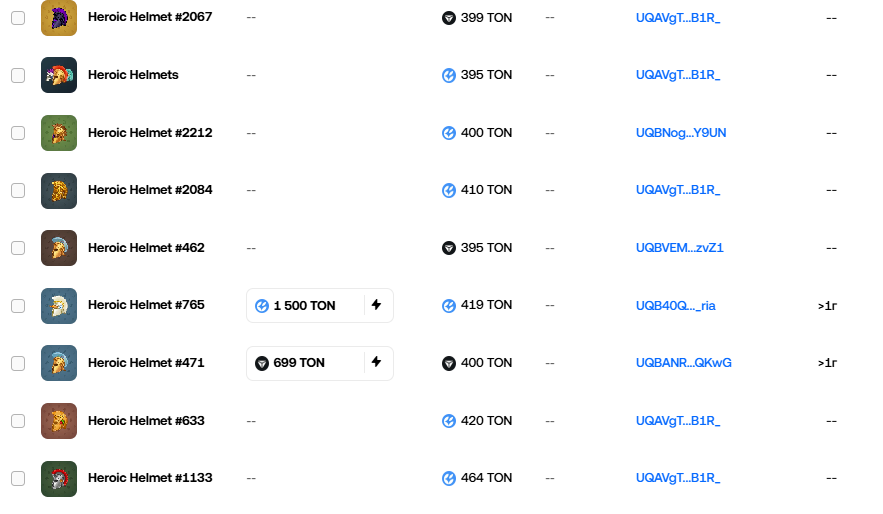Image resolution: width=883 pixels, height=514 pixels.
Task: Select the checkbox for Heroic Helmet #765
Action: tap(18, 306)
